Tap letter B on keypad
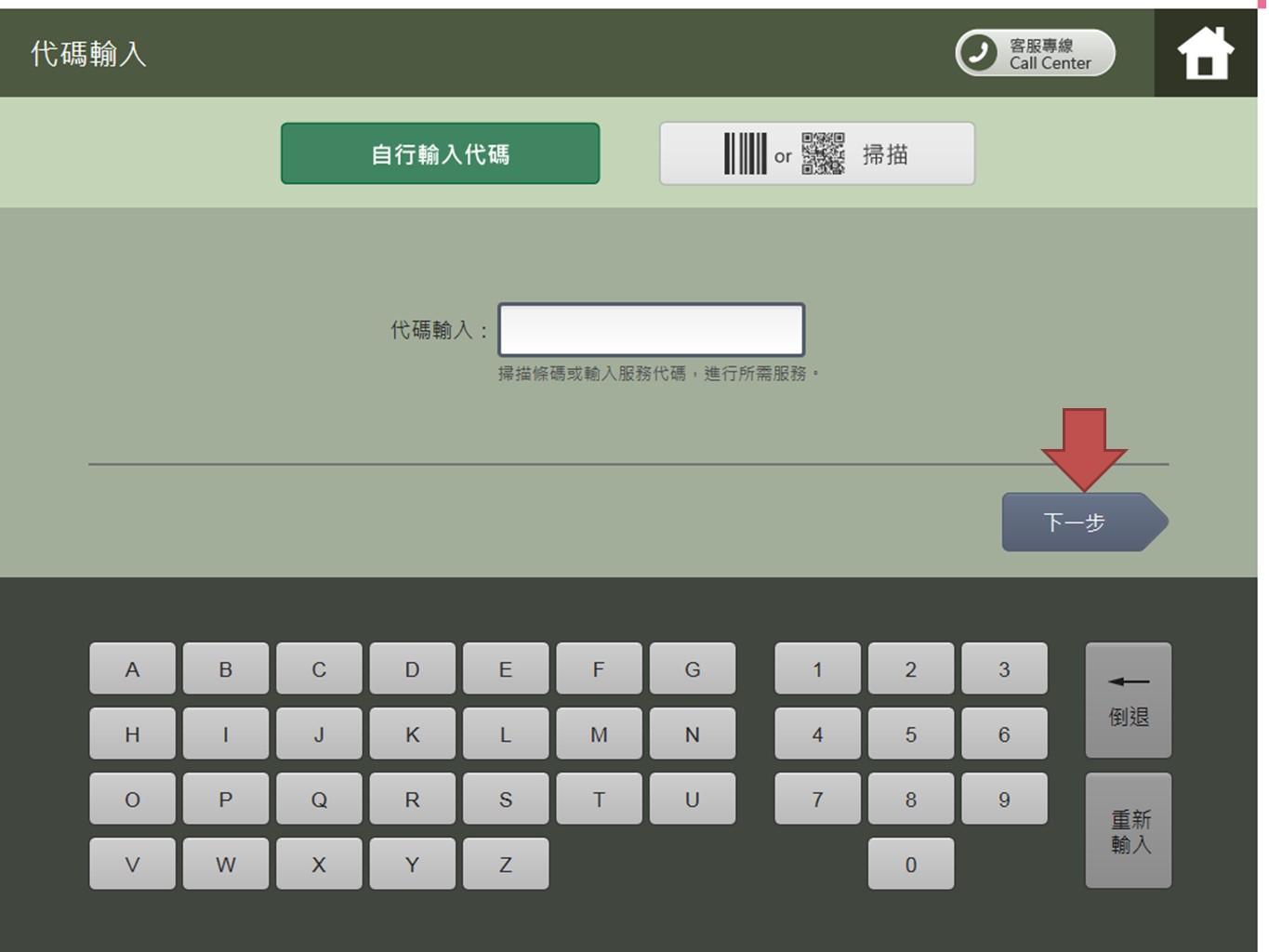Viewport: 1269px width, 952px height. pos(226,668)
